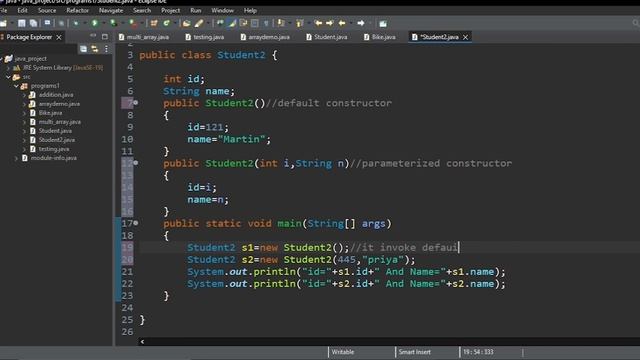The width and height of the screenshot is (640, 360).
Task: Run the program with the green play icon
Action: click(x=95, y=23)
